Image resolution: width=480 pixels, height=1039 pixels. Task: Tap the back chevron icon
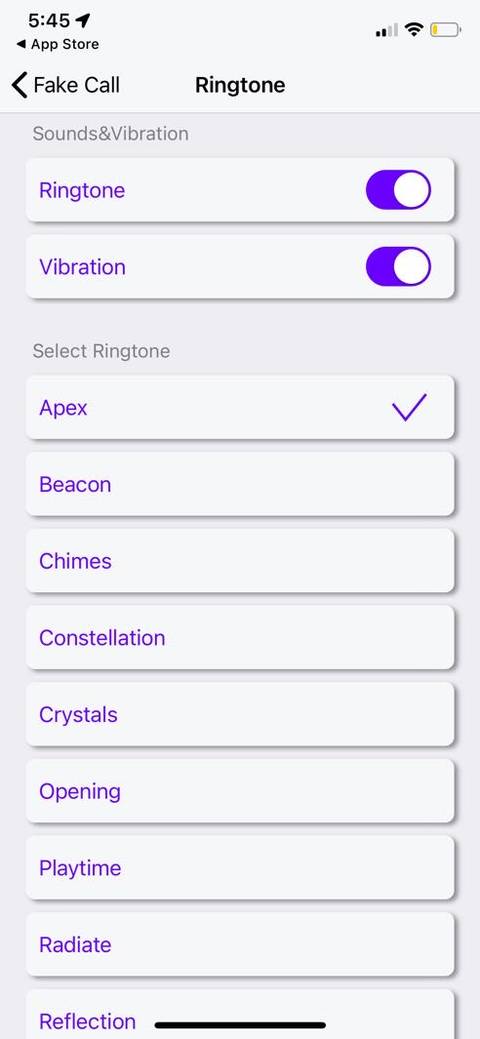20,85
